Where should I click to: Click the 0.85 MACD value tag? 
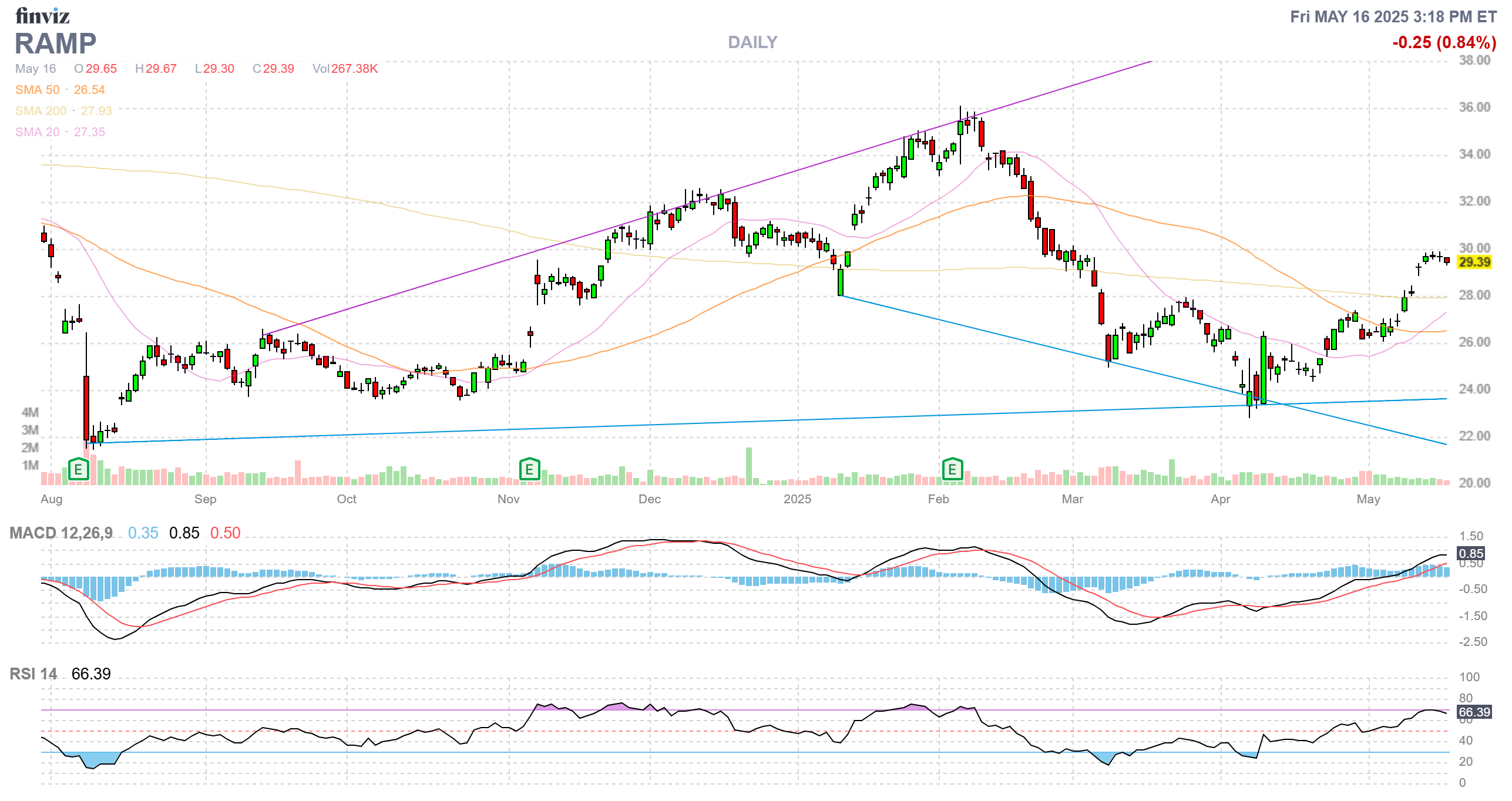[1471, 553]
